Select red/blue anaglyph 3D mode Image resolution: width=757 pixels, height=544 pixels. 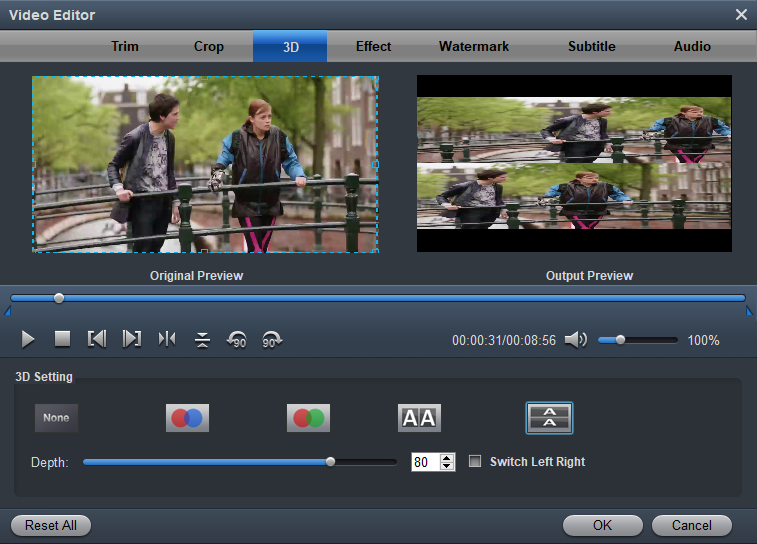click(x=187, y=418)
